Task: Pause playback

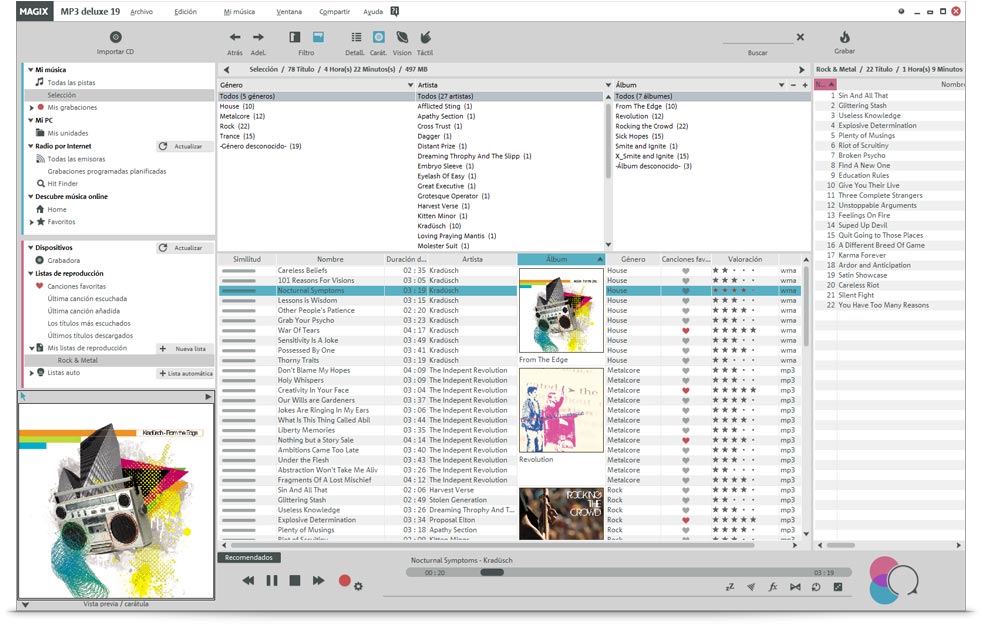Action: coord(272,581)
